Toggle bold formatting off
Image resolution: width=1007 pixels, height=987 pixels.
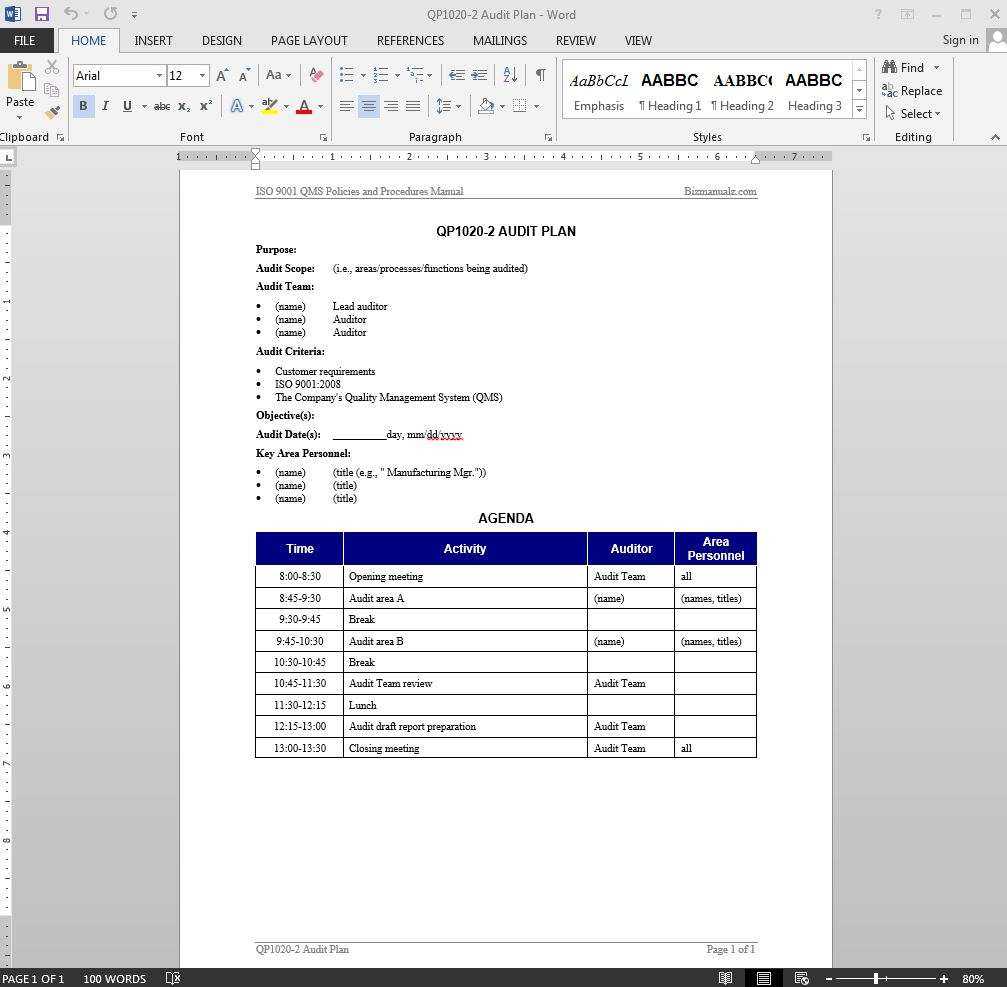83,106
